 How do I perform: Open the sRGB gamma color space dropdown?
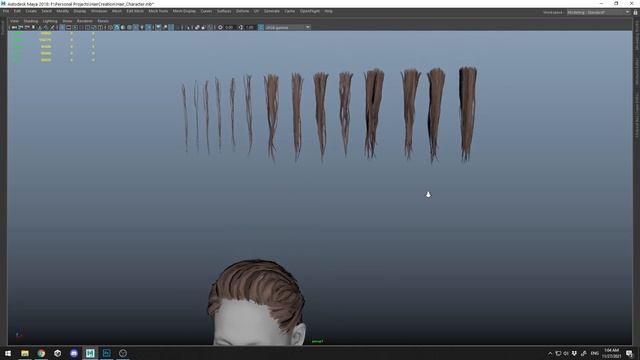[288, 27]
